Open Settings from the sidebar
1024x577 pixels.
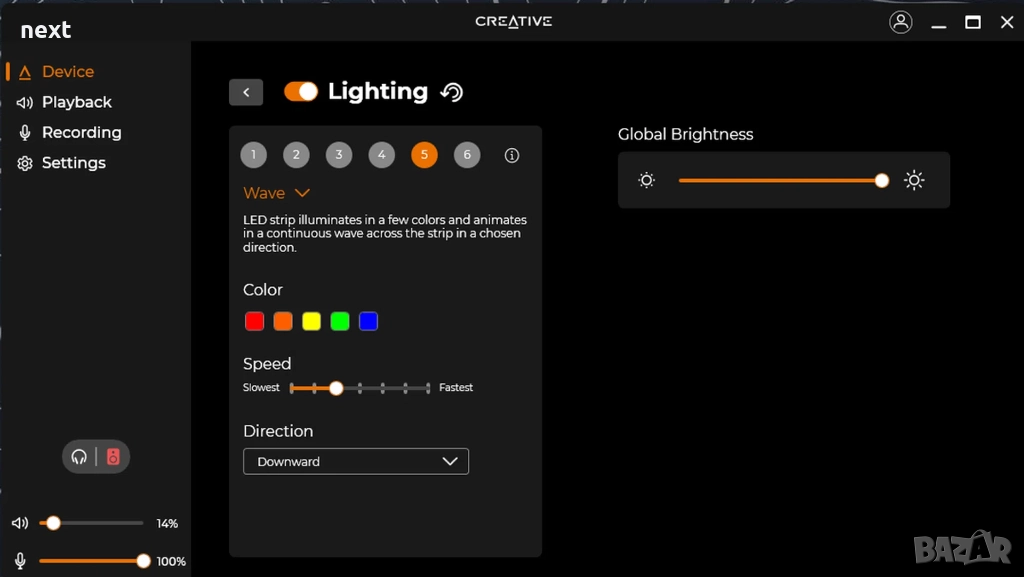pyautogui.click(x=73, y=163)
